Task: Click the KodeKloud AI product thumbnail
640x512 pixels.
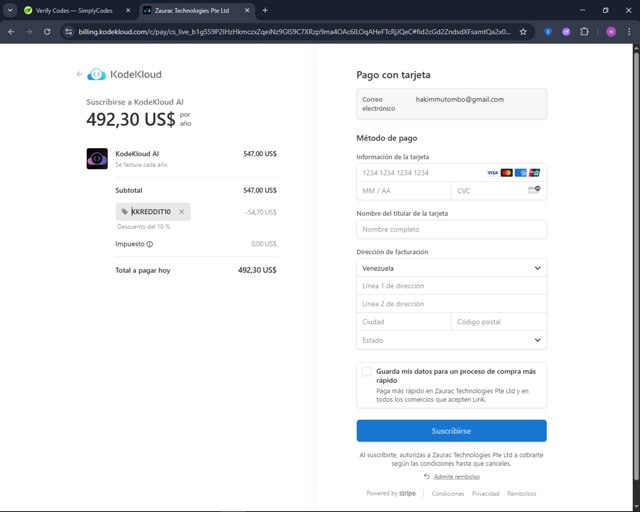Action: pyautogui.click(x=97, y=158)
